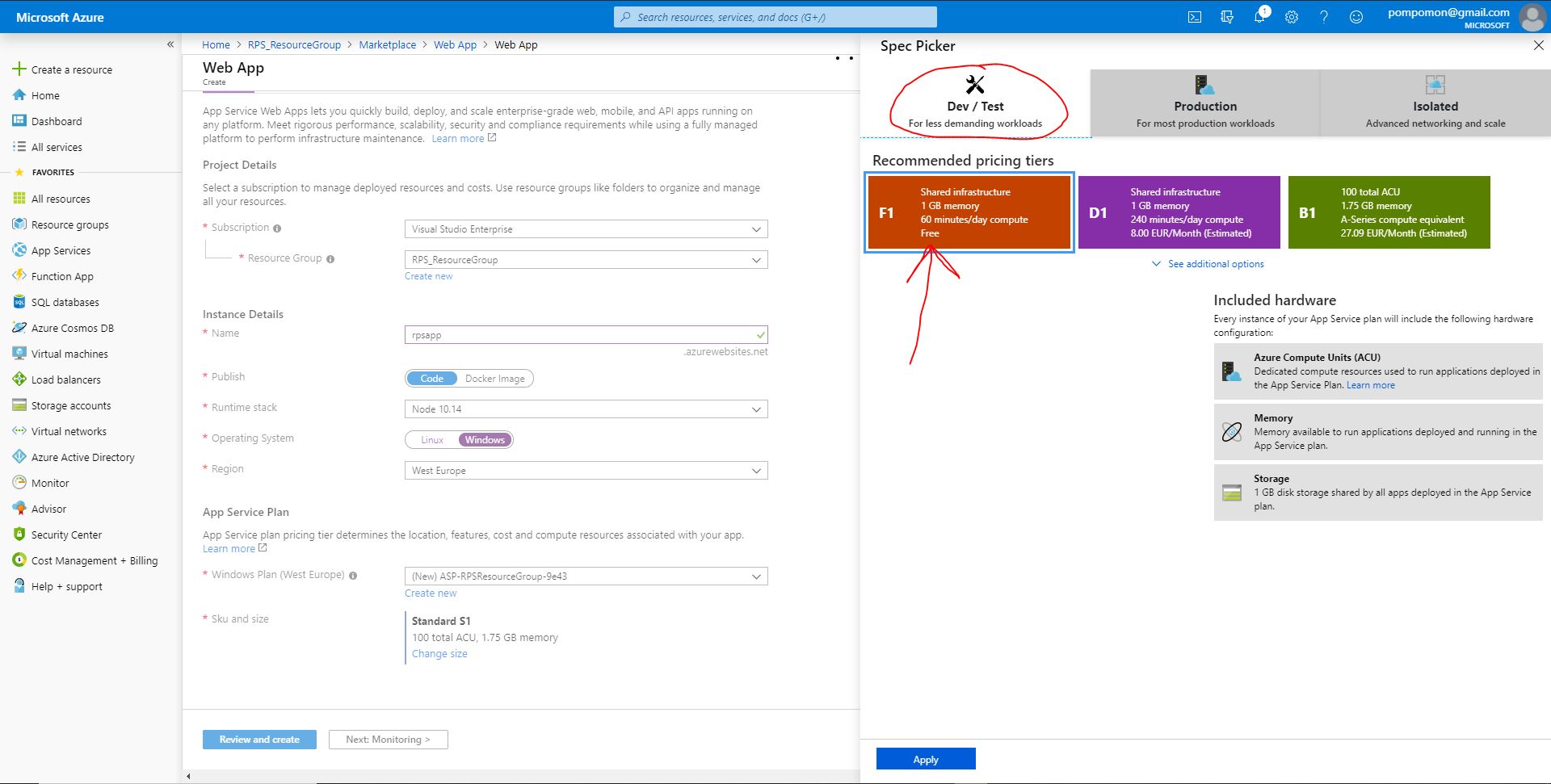The image size is (1551, 784).
Task: Click Create new under Resource Group
Action: [429, 276]
